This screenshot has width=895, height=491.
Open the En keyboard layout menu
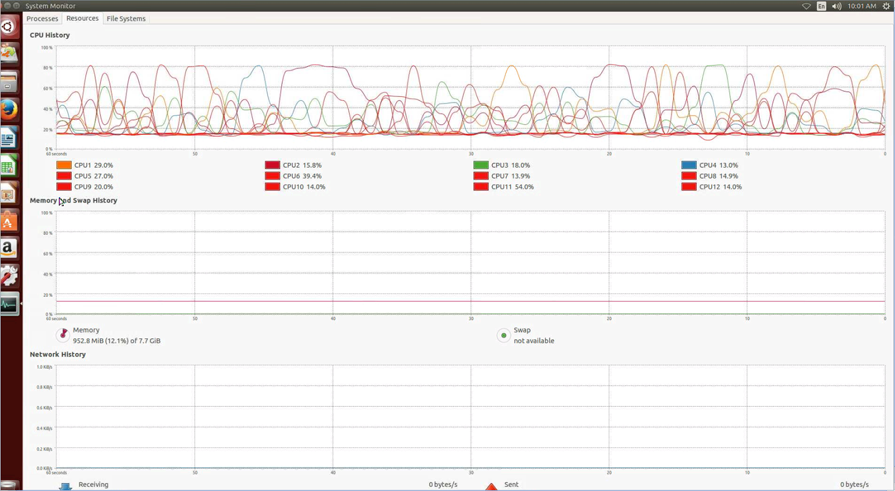[x=821, y=6]
